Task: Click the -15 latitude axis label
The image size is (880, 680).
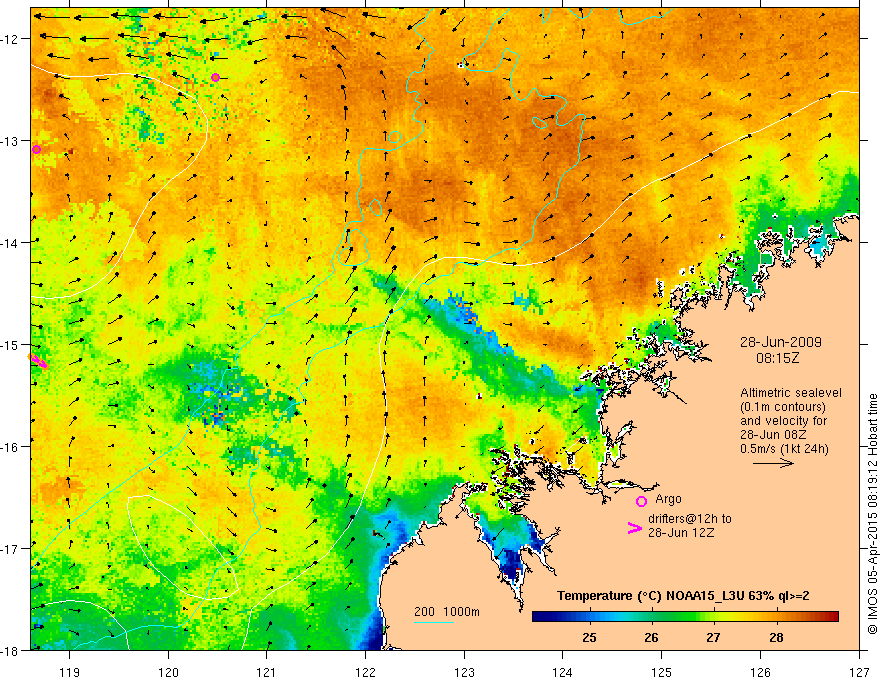Action: [x=11, y=344]
